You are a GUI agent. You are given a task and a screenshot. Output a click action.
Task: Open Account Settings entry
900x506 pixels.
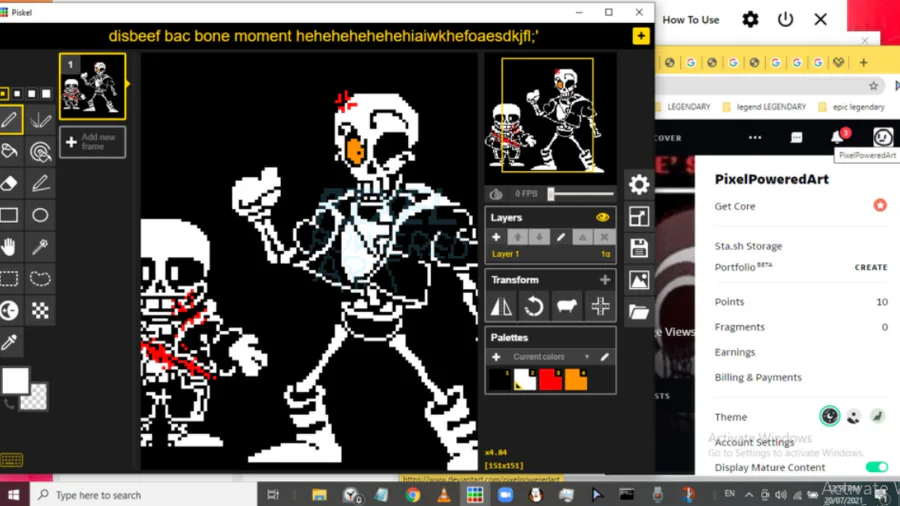754,442
